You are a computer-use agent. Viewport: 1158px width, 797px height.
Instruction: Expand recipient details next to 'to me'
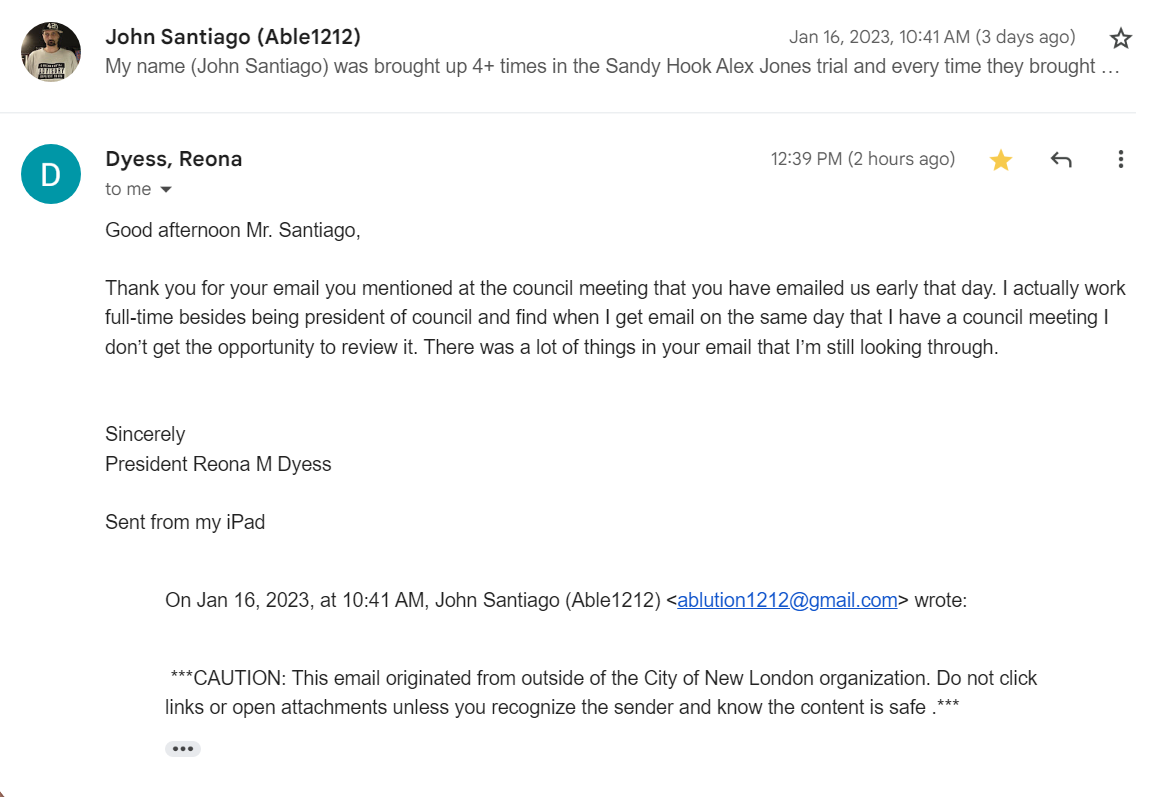tap(166, 190)
